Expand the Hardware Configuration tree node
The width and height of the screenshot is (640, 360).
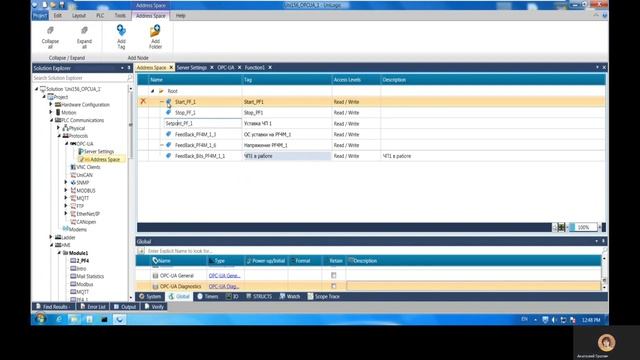click(x=51, y=104)
